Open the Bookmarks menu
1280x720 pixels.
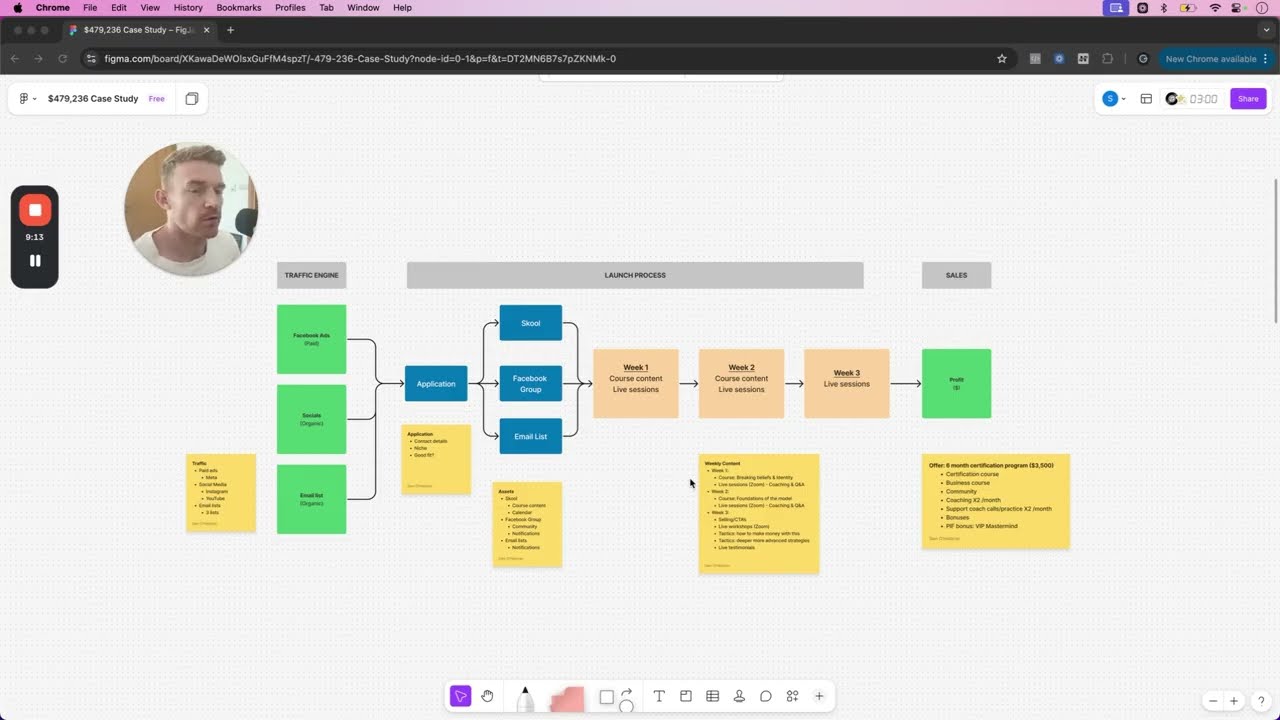[x=239, y=8]
